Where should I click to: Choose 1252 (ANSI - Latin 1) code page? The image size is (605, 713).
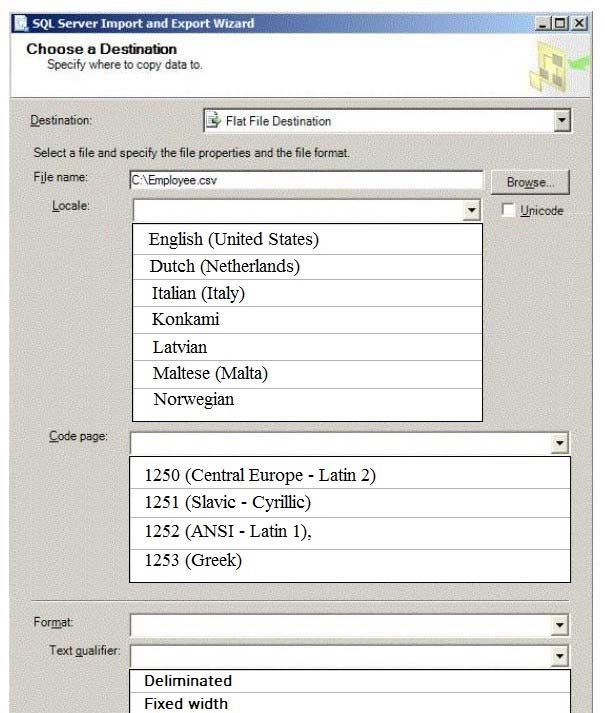(x=349, y=532)
